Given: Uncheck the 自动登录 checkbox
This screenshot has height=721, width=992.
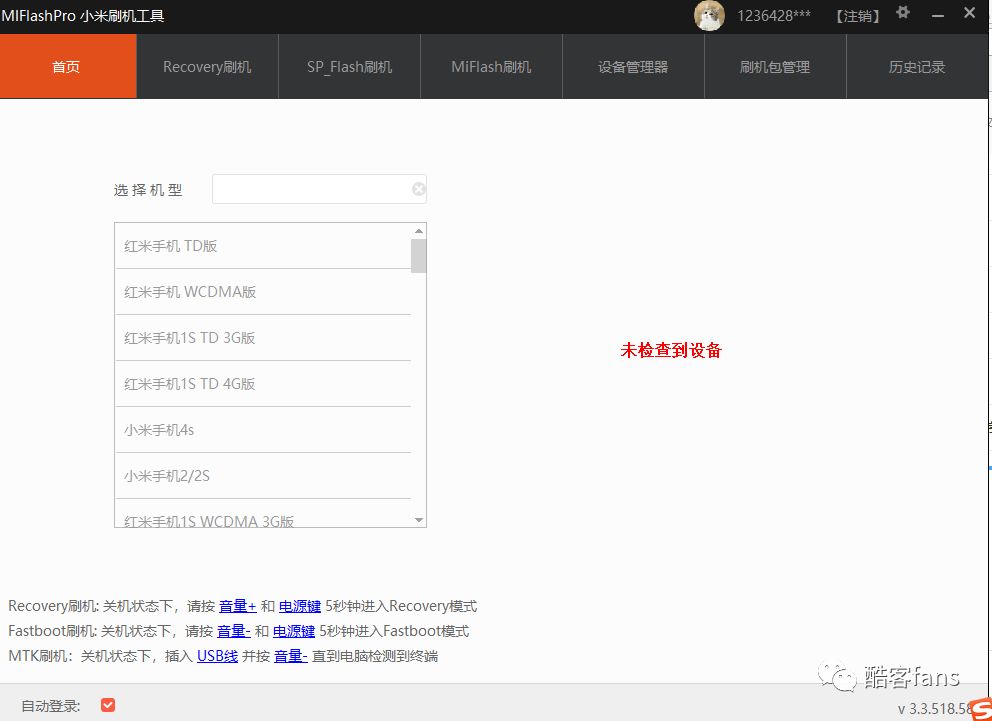Looking at the screenshot, I should (x=108, y=705).
